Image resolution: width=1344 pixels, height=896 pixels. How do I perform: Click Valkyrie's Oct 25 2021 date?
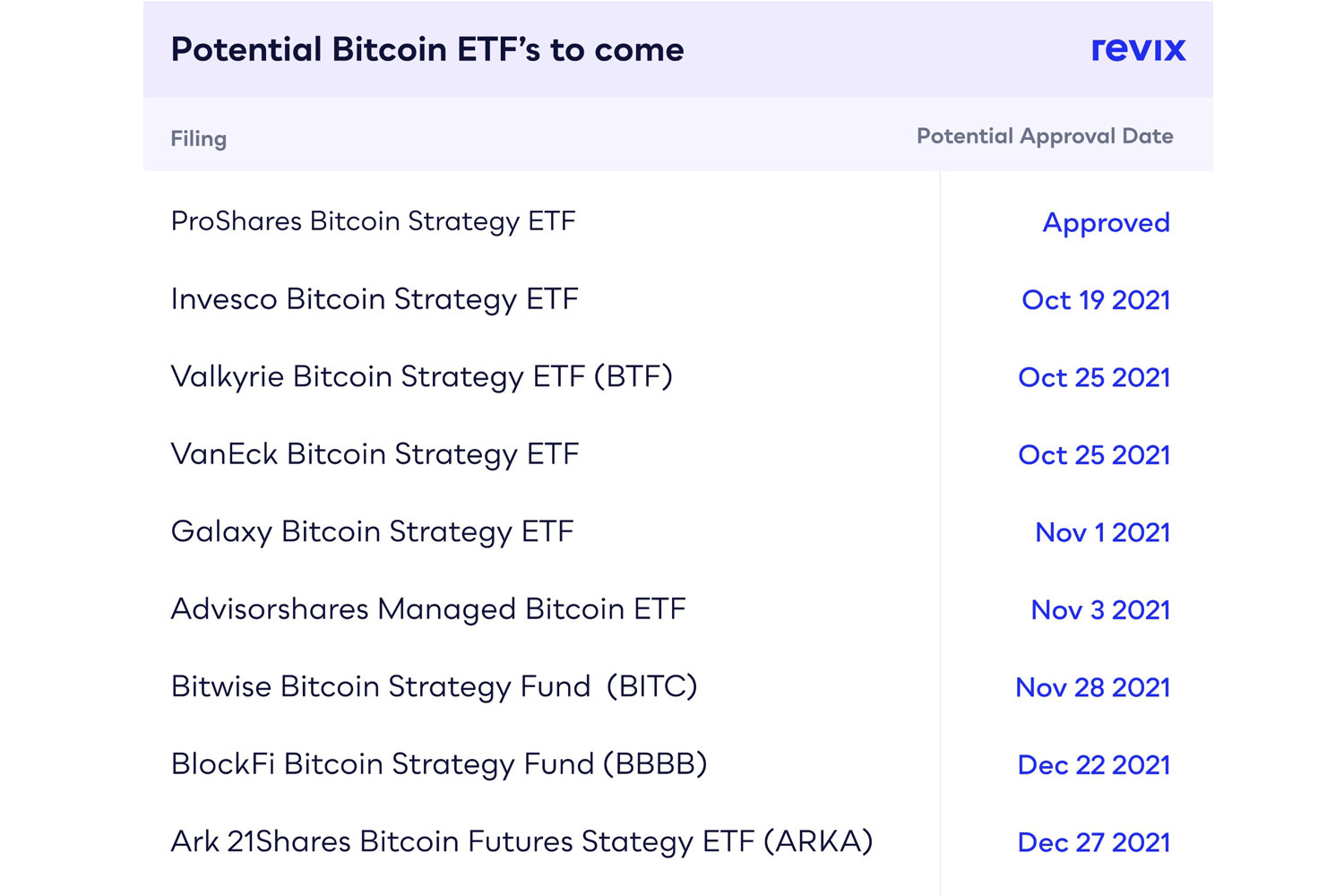click(x=1094, y=378)
